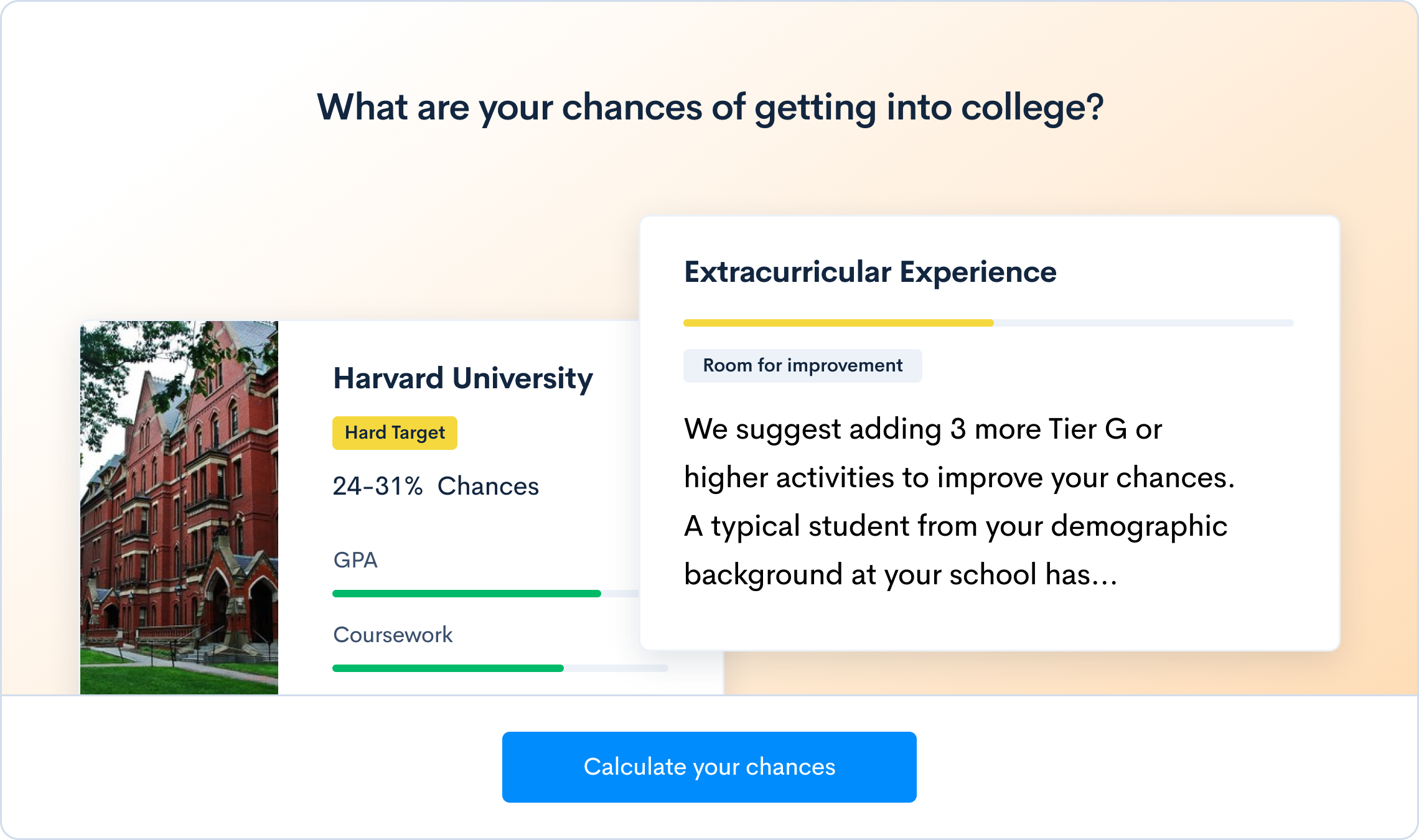Click the unfilled gray end of Coursework bar
1419x840 pixels.
click(x=616, y=668)
